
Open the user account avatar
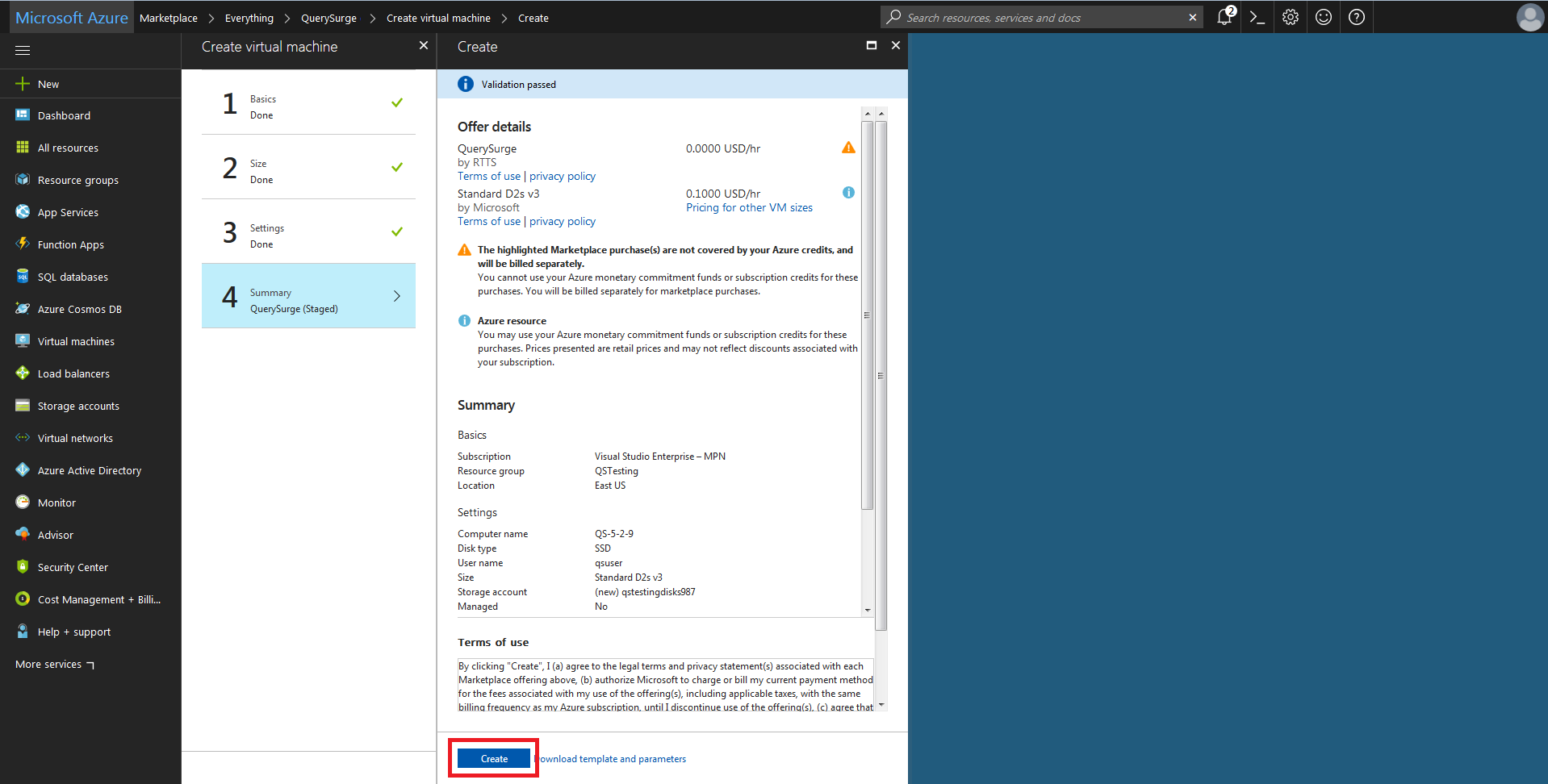pyautogui.click(x=1529, y=17)
